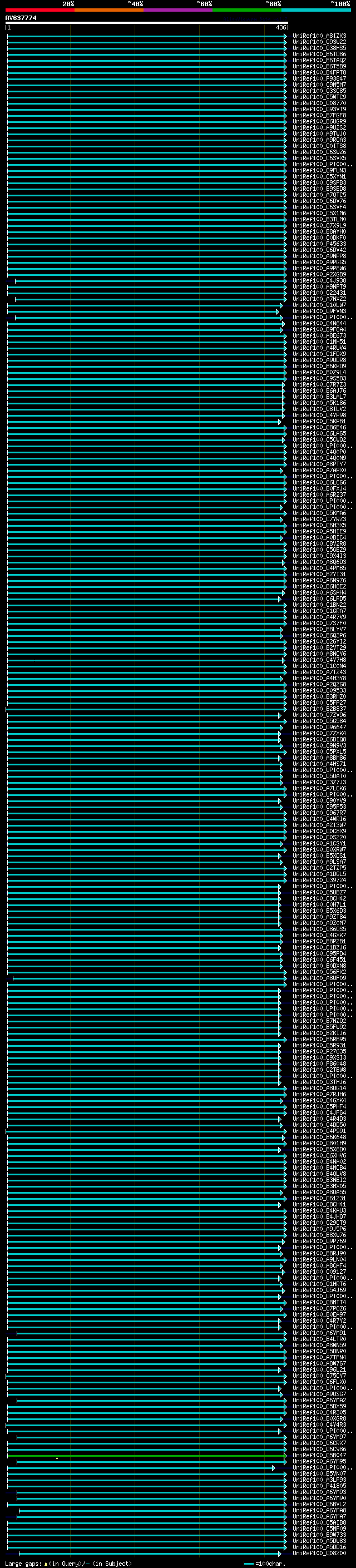
Task: Select hit label UniRef100_Q08770
Action: [319, 103]
